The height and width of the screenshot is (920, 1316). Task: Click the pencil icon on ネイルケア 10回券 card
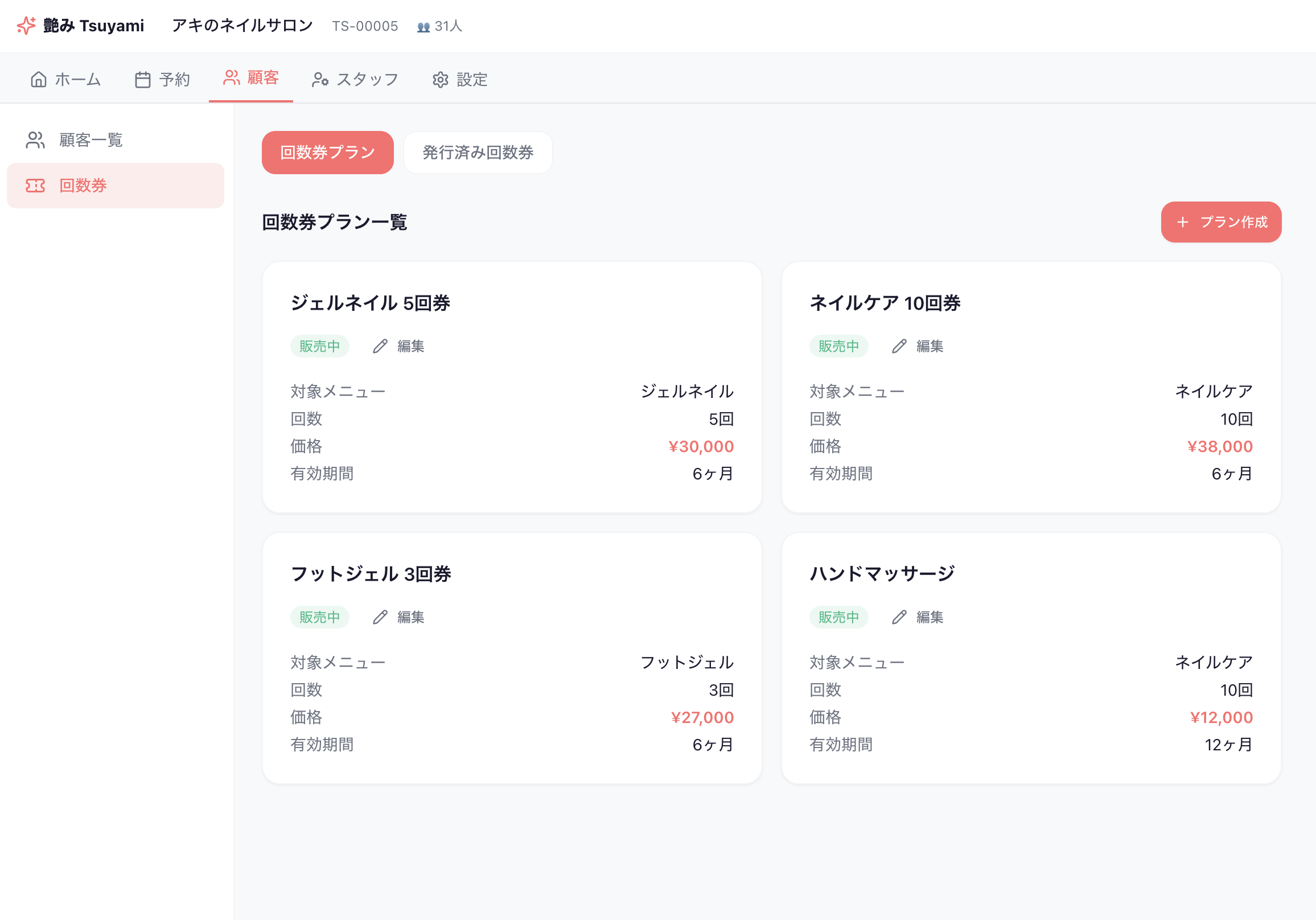(x=899, y=346)
